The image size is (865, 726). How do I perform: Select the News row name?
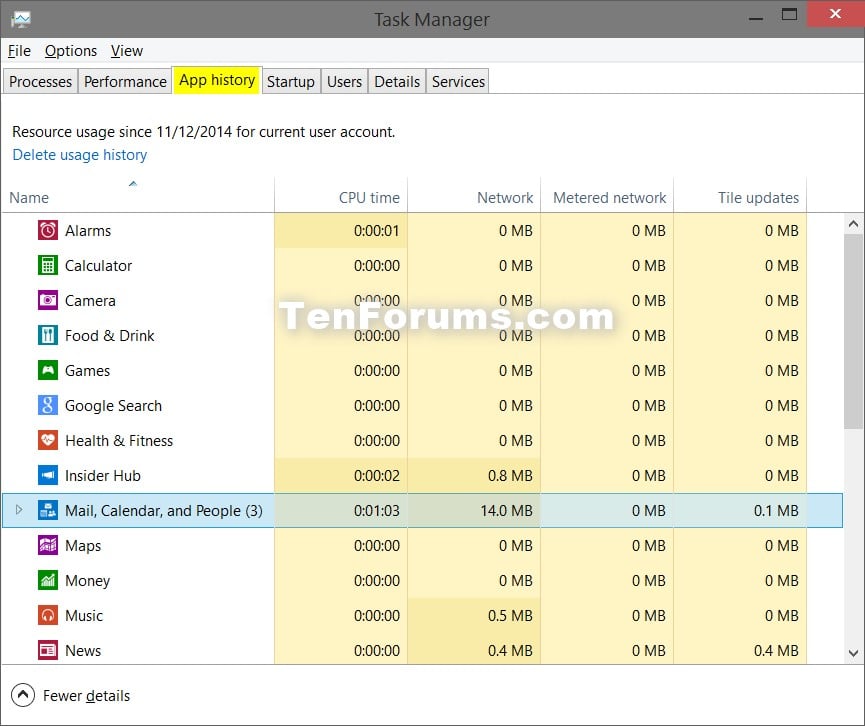tap(83, 651)
